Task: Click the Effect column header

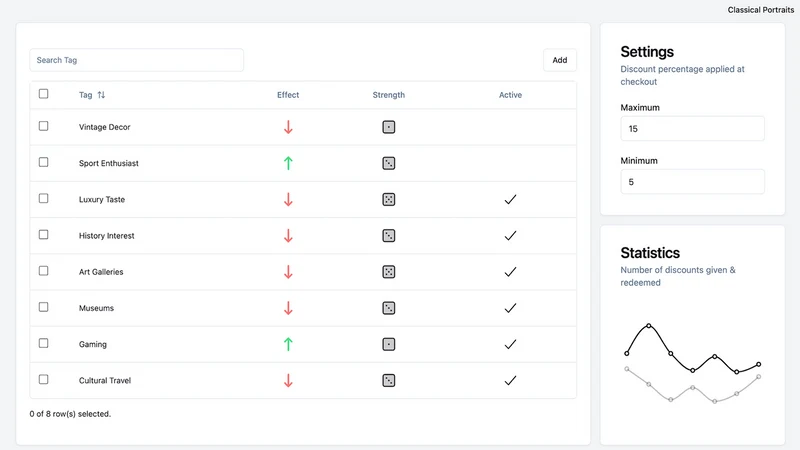Action: [x=288, y=95]
